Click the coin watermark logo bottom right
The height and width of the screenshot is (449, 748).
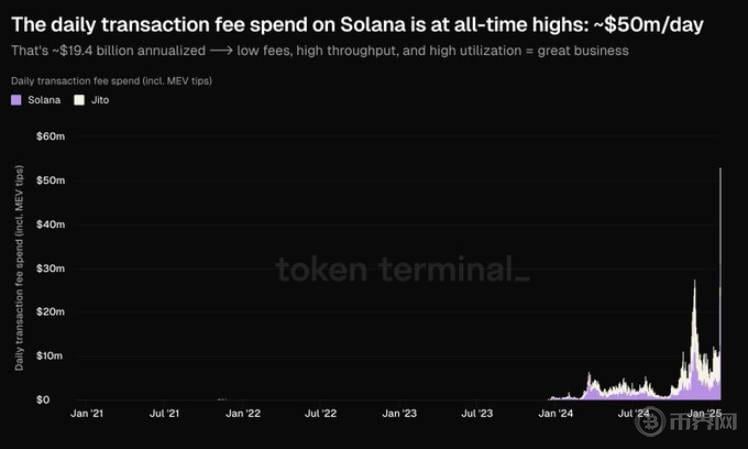pos(650,421)
